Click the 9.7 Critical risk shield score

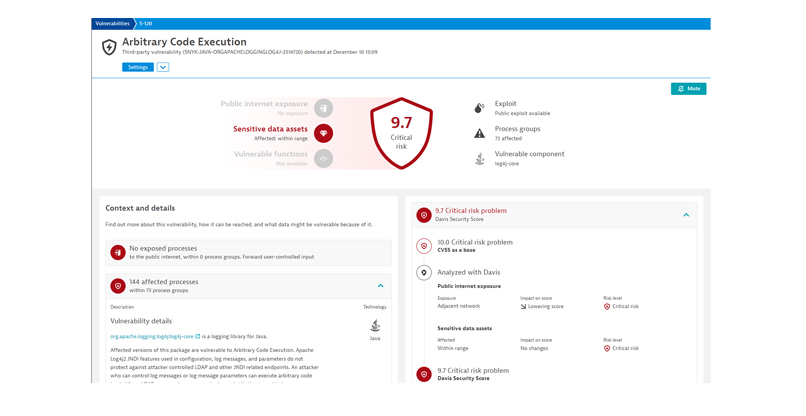[401, 131]
